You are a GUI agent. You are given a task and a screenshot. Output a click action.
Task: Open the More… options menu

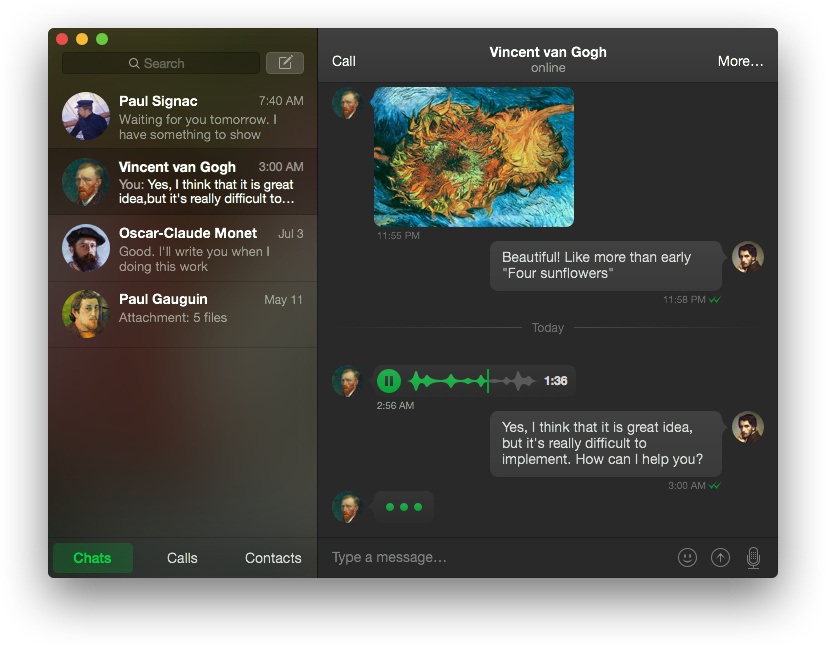click(740, 61)
